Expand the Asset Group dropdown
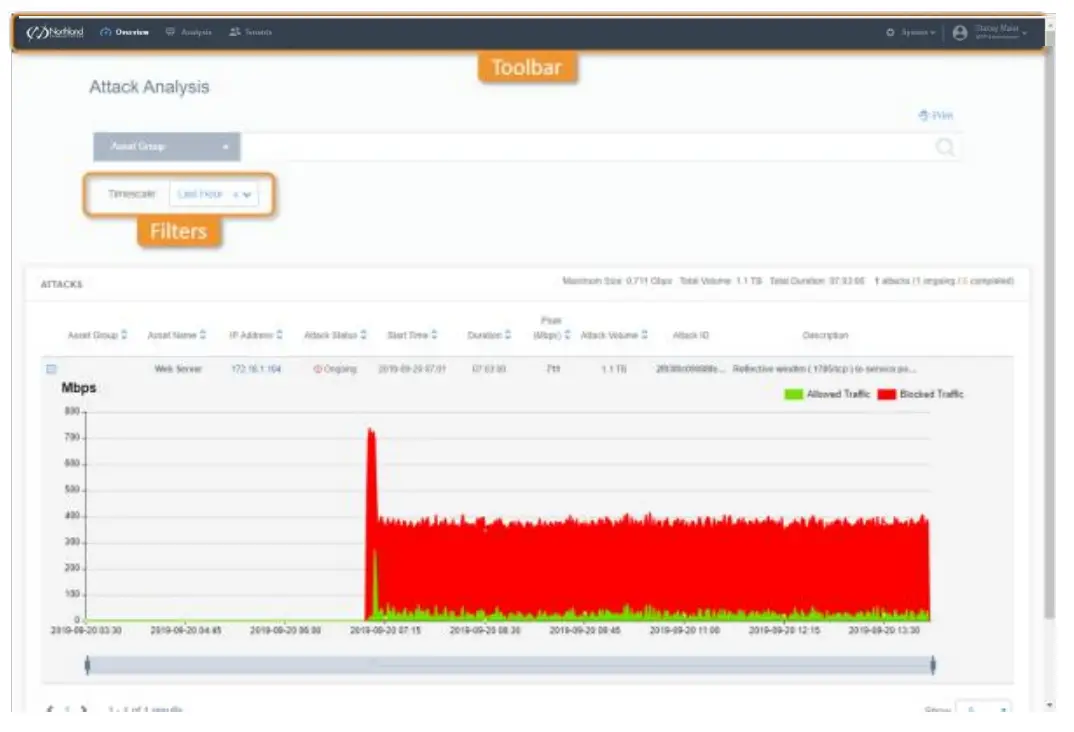Screen dimensions: 1074x732 (166, 147)
